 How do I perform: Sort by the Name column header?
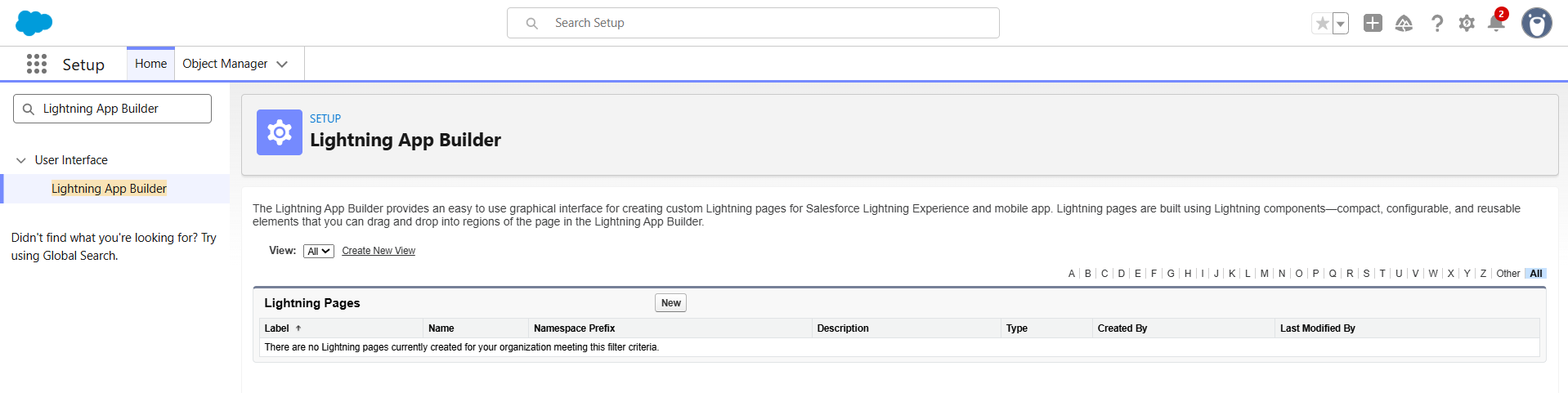441,328
